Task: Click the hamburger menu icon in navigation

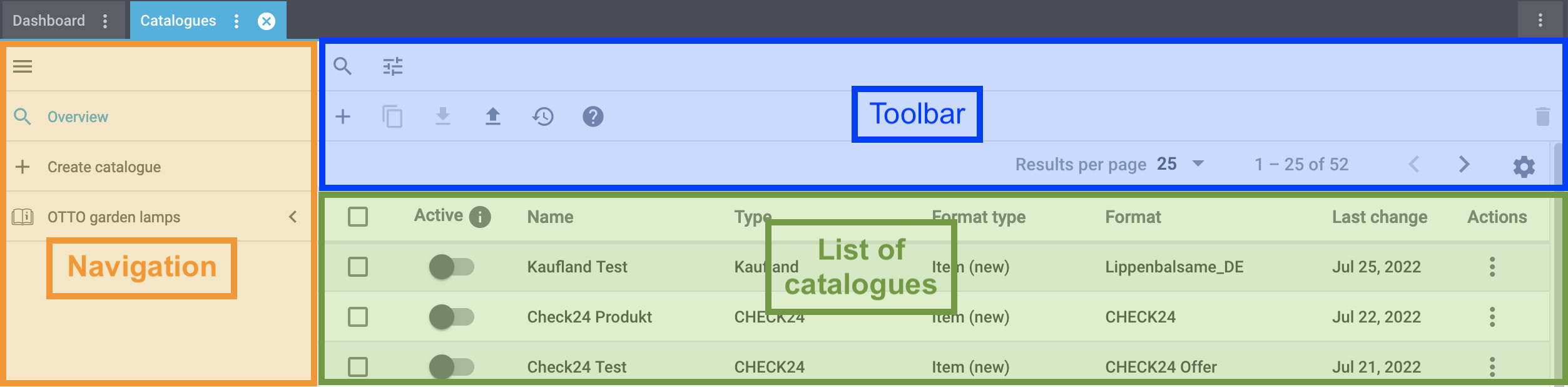Action: 23,66
